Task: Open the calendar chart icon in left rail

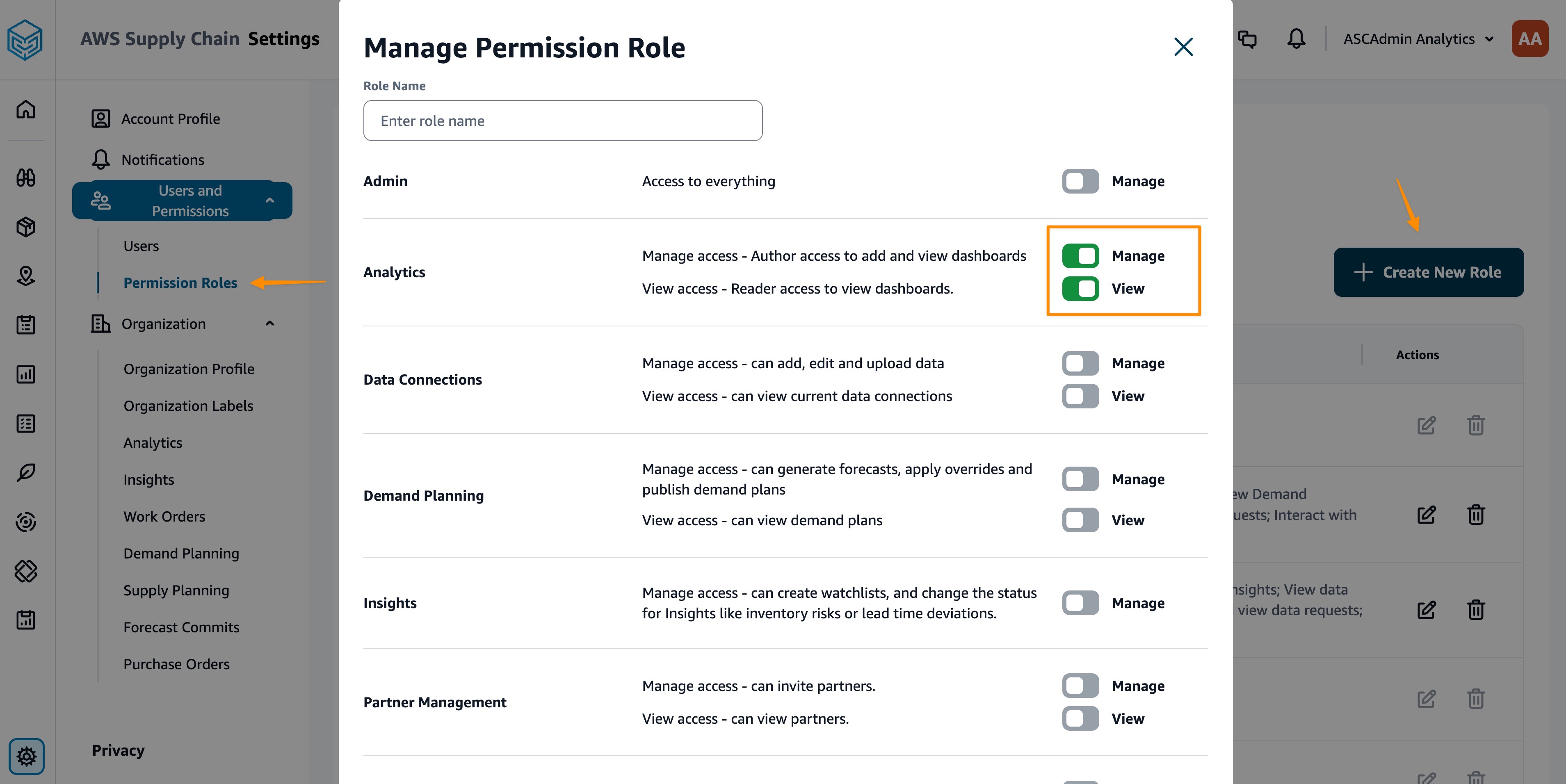Action: (25, 620)
